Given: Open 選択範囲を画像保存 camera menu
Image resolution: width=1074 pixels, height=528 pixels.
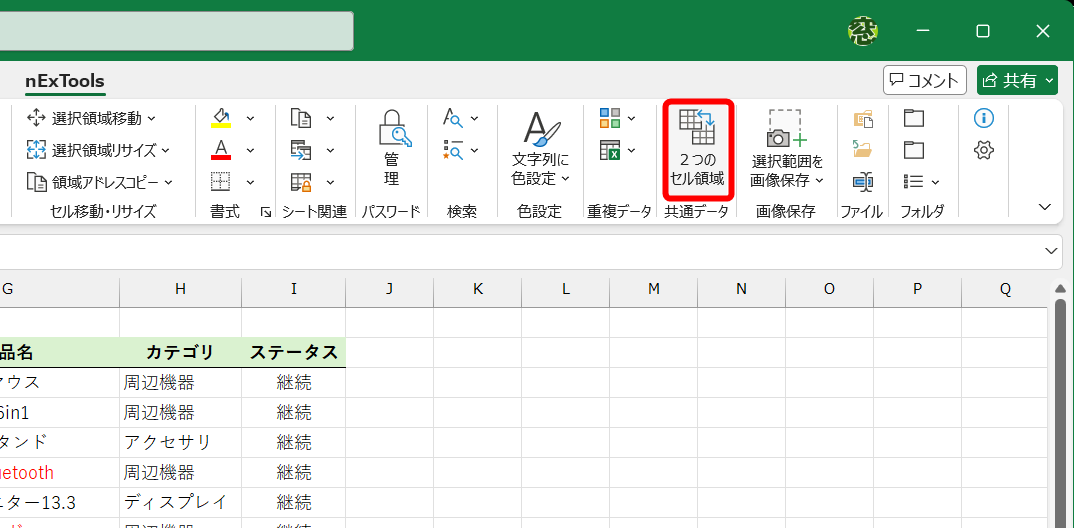Looking at the screenshot, I should coord(786,149).
